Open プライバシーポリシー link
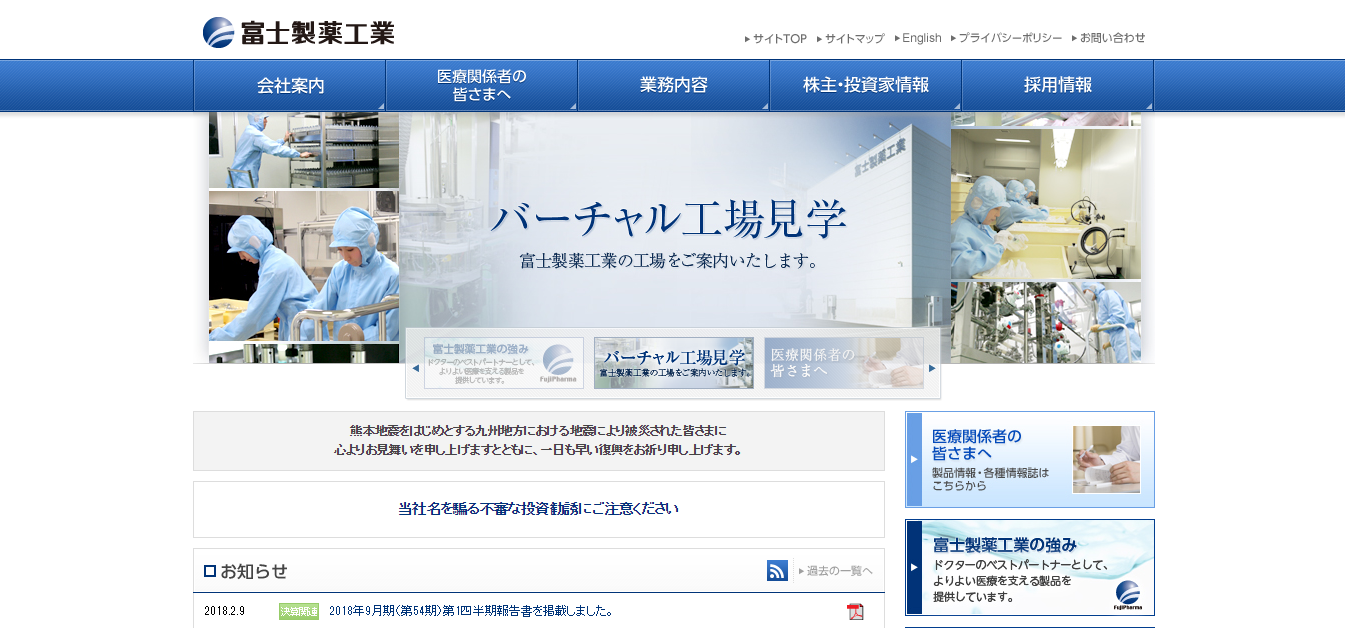1345x628 pixels. pos(1006,39)
